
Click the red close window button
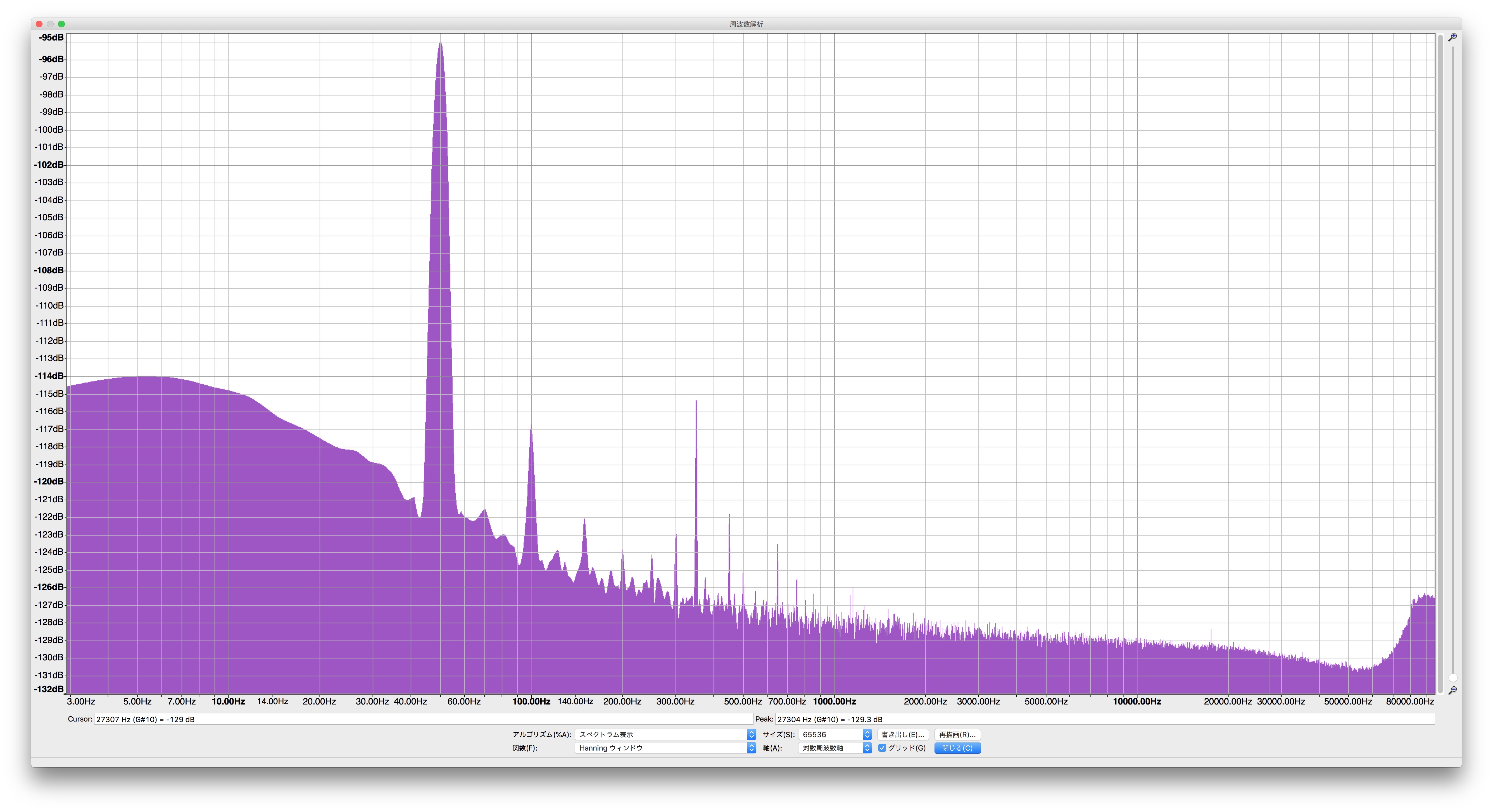(x=39, y=24)
